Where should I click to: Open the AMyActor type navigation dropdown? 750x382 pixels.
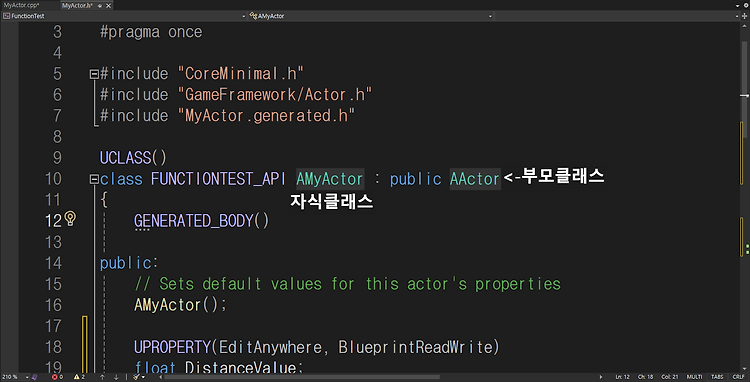coord(371,16)
